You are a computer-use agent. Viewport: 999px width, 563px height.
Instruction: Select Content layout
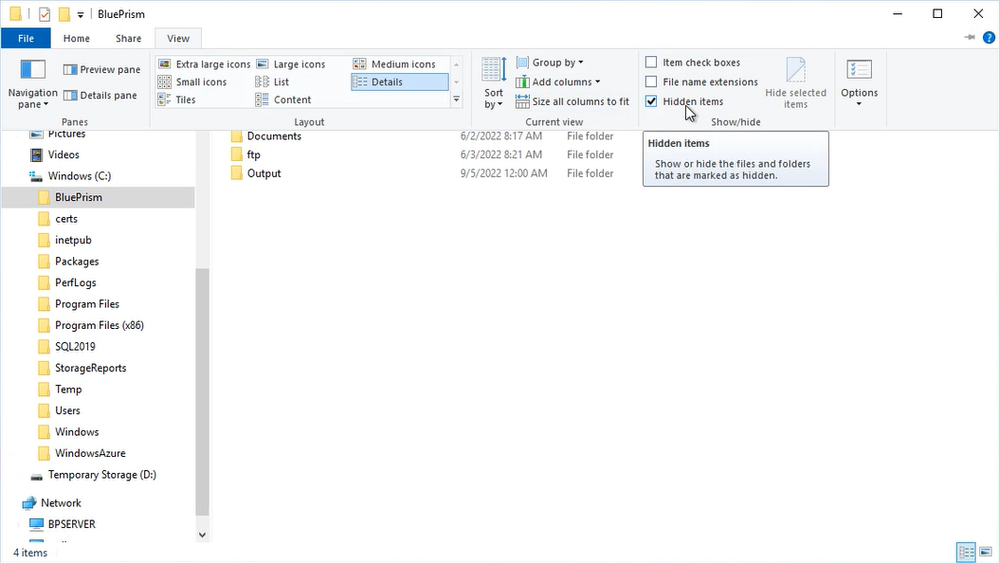pos(284,100)
